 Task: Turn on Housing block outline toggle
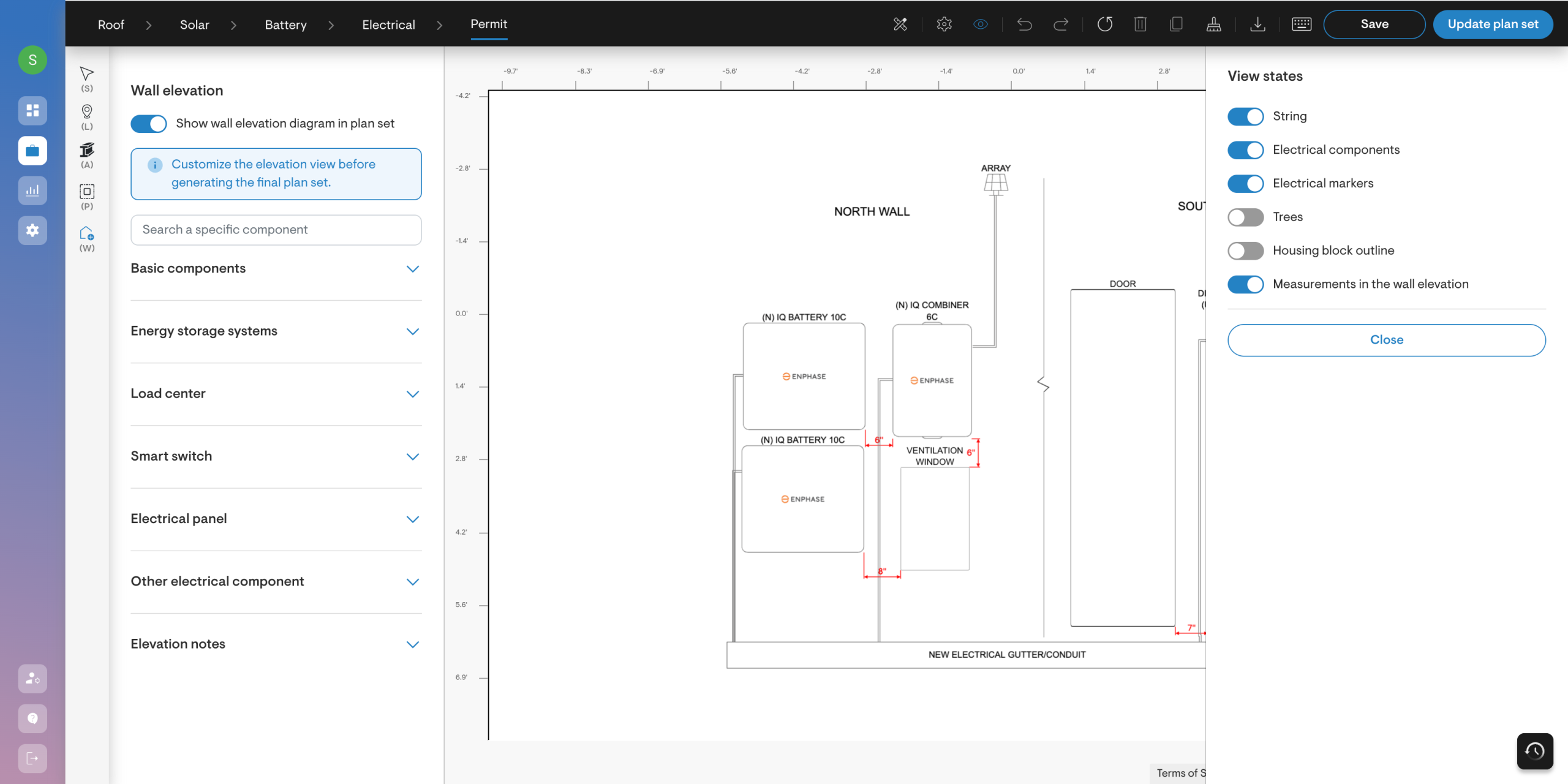[1245, 251]
